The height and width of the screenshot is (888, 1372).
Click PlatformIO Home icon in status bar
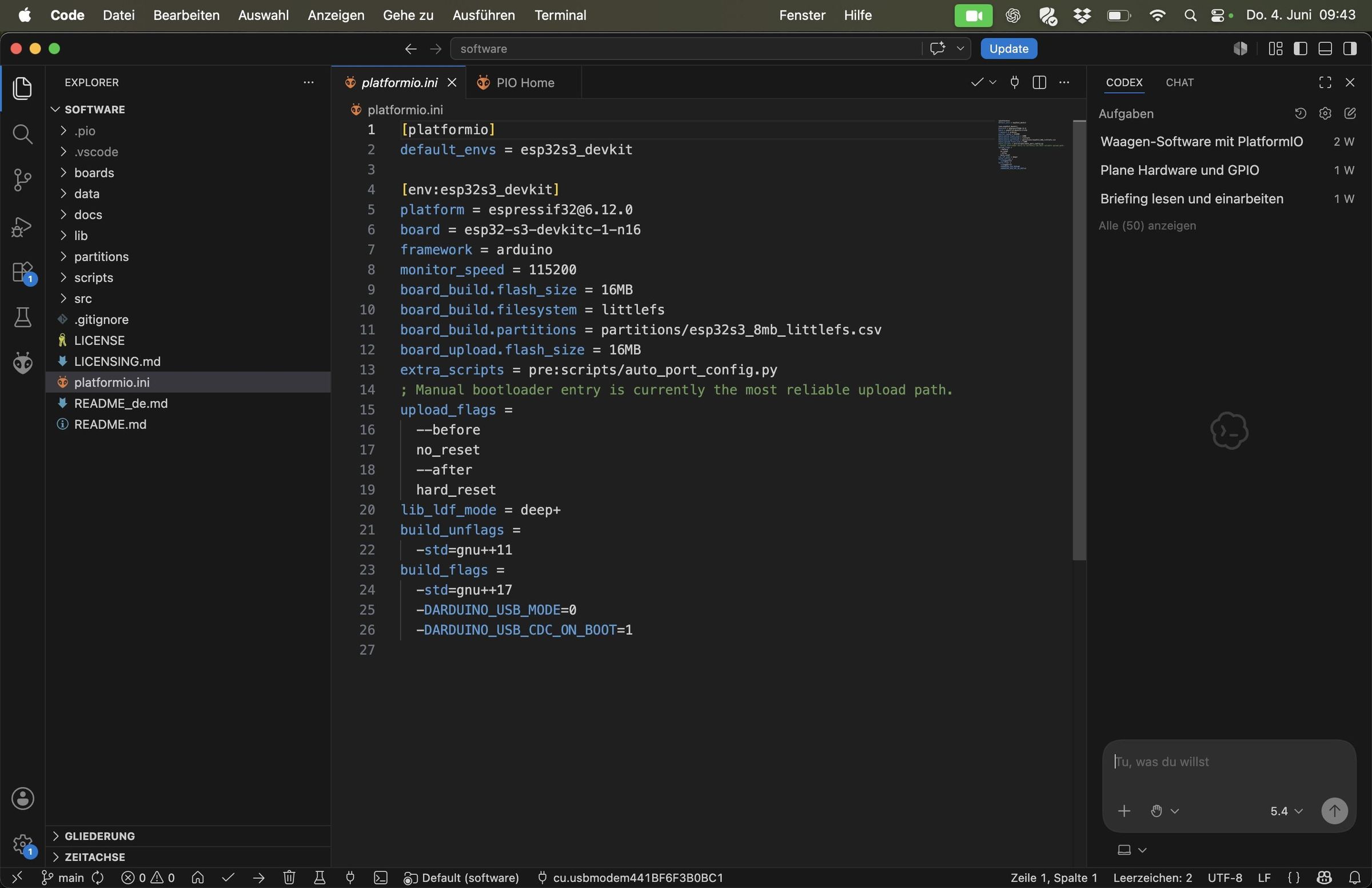click(x=198, y=878)
